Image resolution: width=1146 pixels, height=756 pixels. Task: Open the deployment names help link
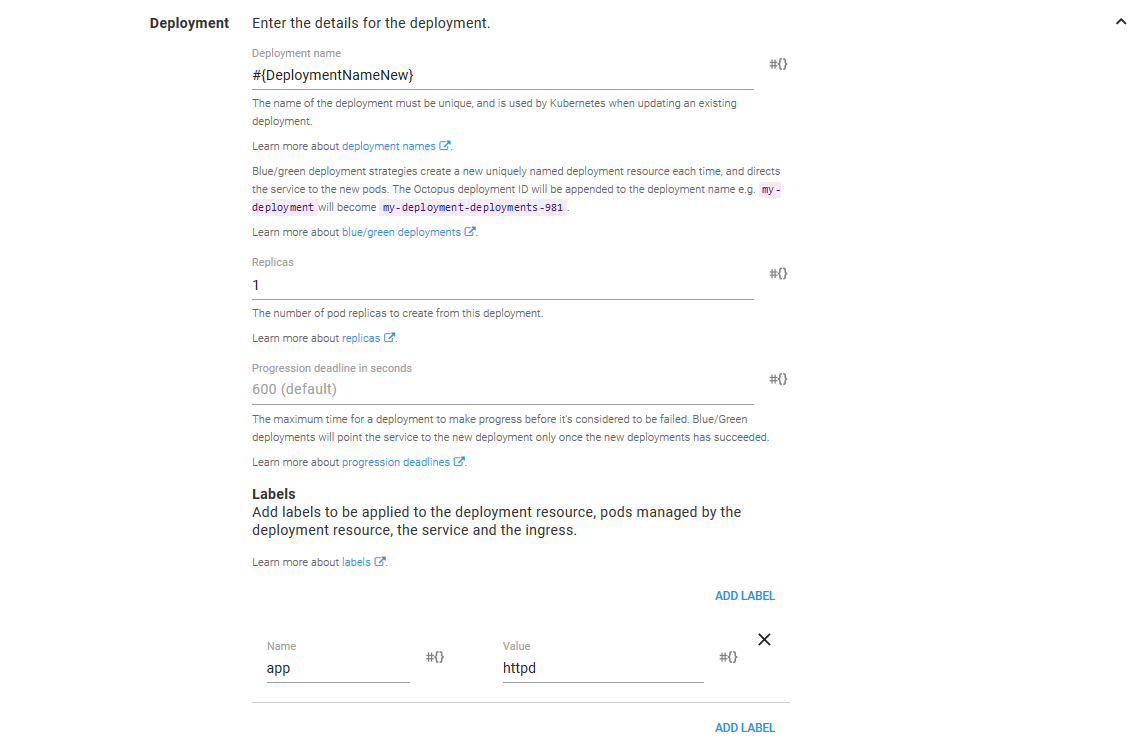(389, 146)
